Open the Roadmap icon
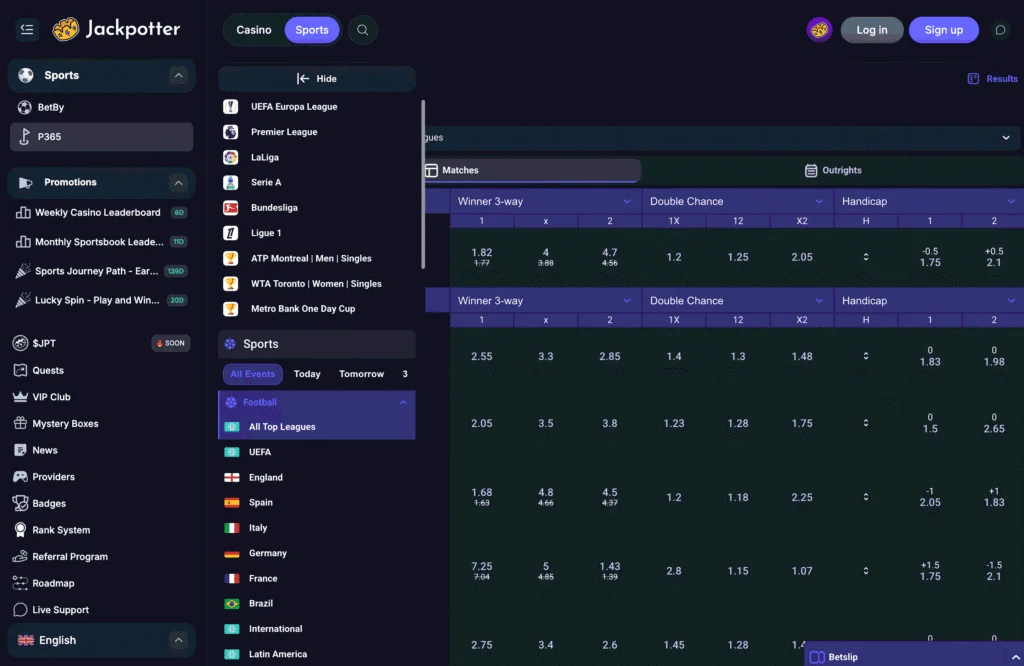The width and height of the screenshot is (1024, 666). pyautogui.click(x=20, y=583)
